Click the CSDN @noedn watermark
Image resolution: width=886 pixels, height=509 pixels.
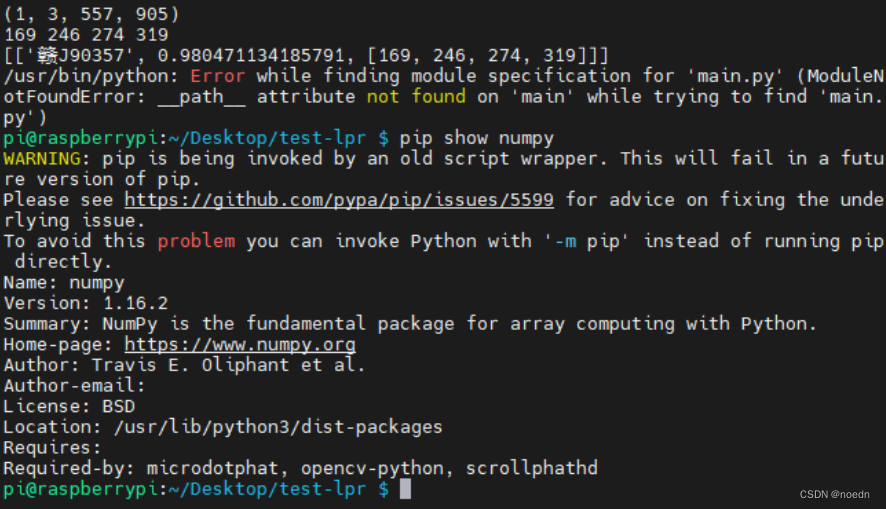(835, 494)
